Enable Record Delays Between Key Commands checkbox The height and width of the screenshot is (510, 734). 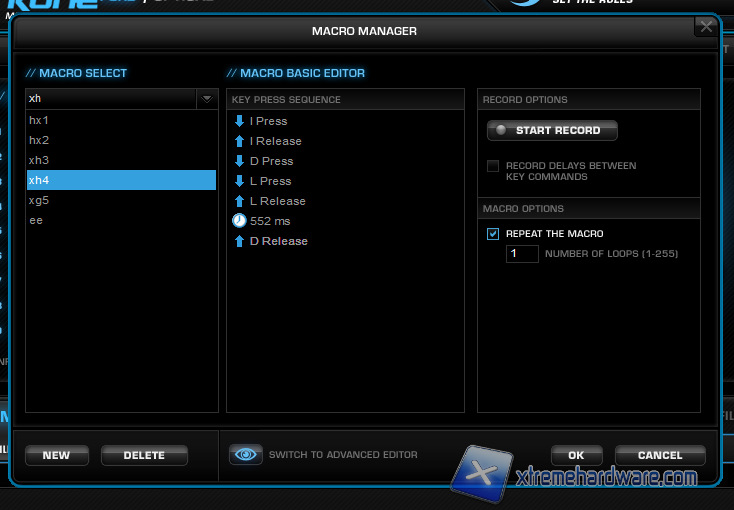point(492,166)
